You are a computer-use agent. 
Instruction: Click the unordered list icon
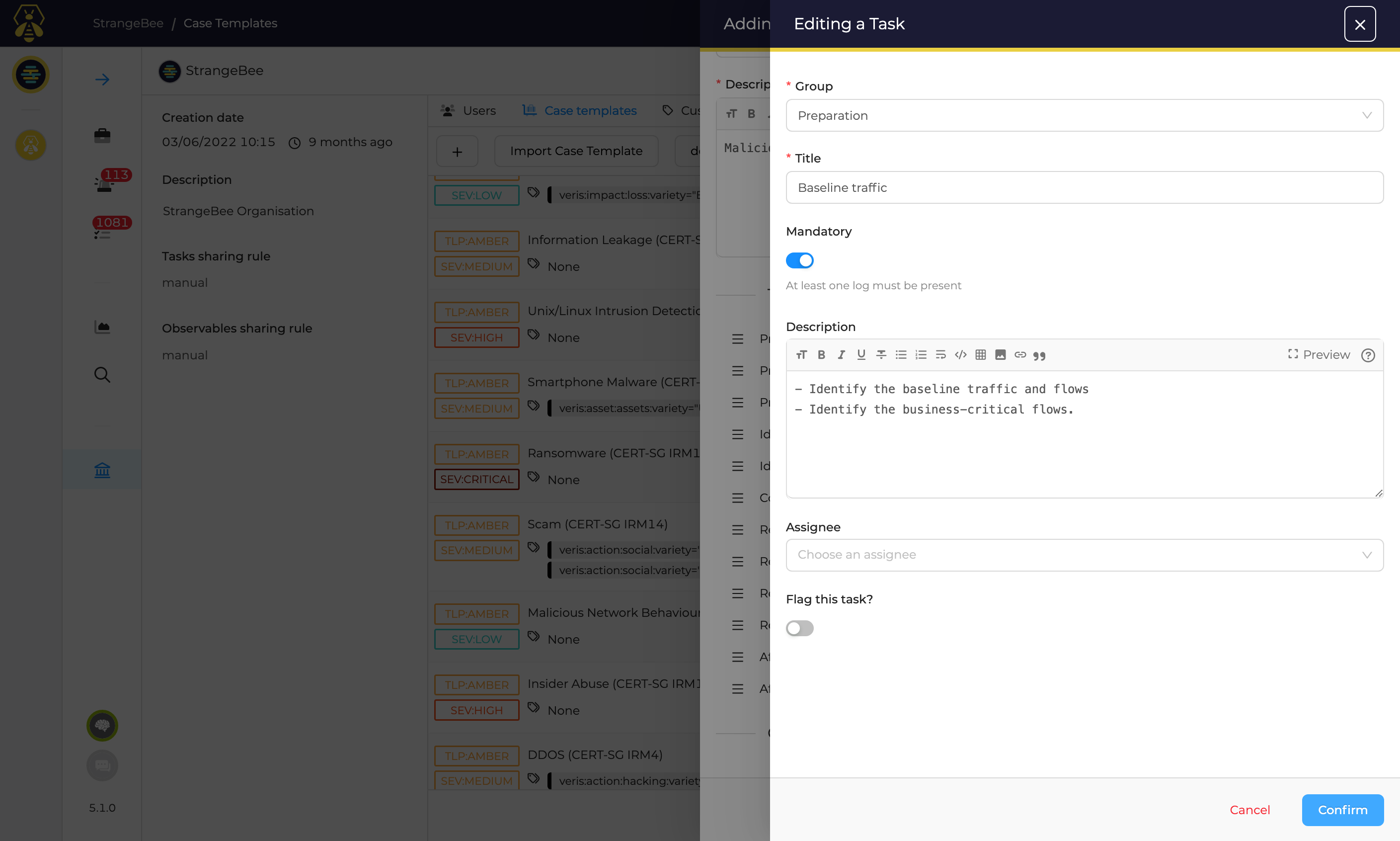point(901,355)
